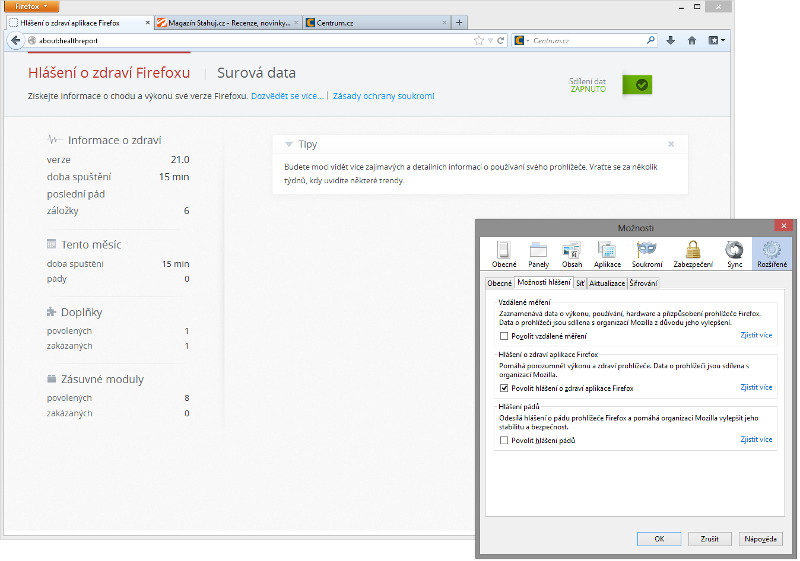Image resolution: width=800 pixels, height=561 pixels.
Task: Go back with the browser back arrow
Action: tap(15, 41)
